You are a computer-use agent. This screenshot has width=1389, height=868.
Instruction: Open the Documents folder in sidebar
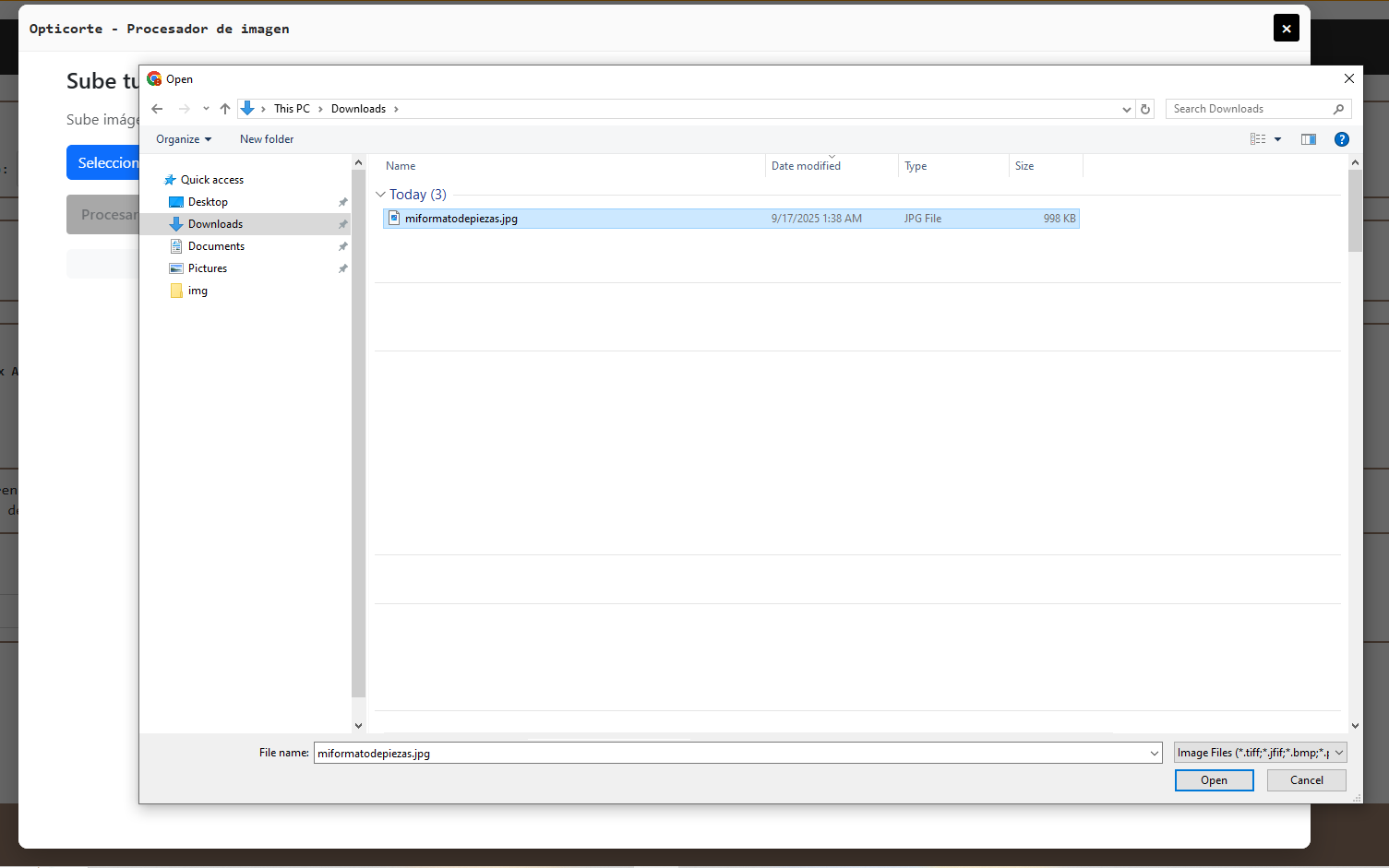tap(216, 246)
